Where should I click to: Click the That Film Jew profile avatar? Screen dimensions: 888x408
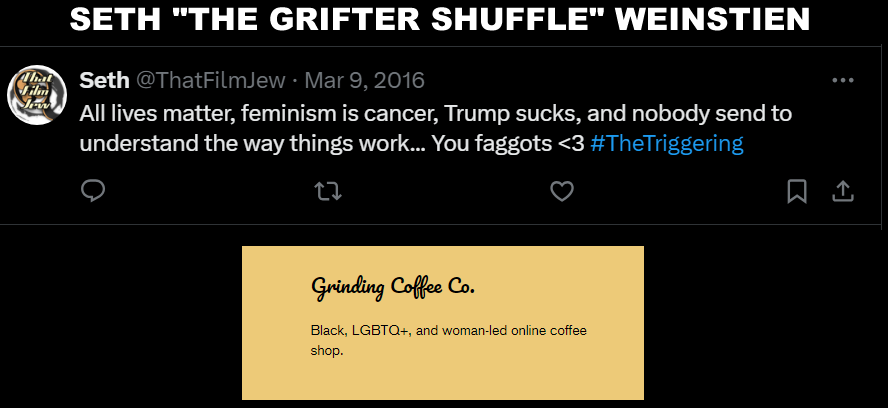(37, 95)
